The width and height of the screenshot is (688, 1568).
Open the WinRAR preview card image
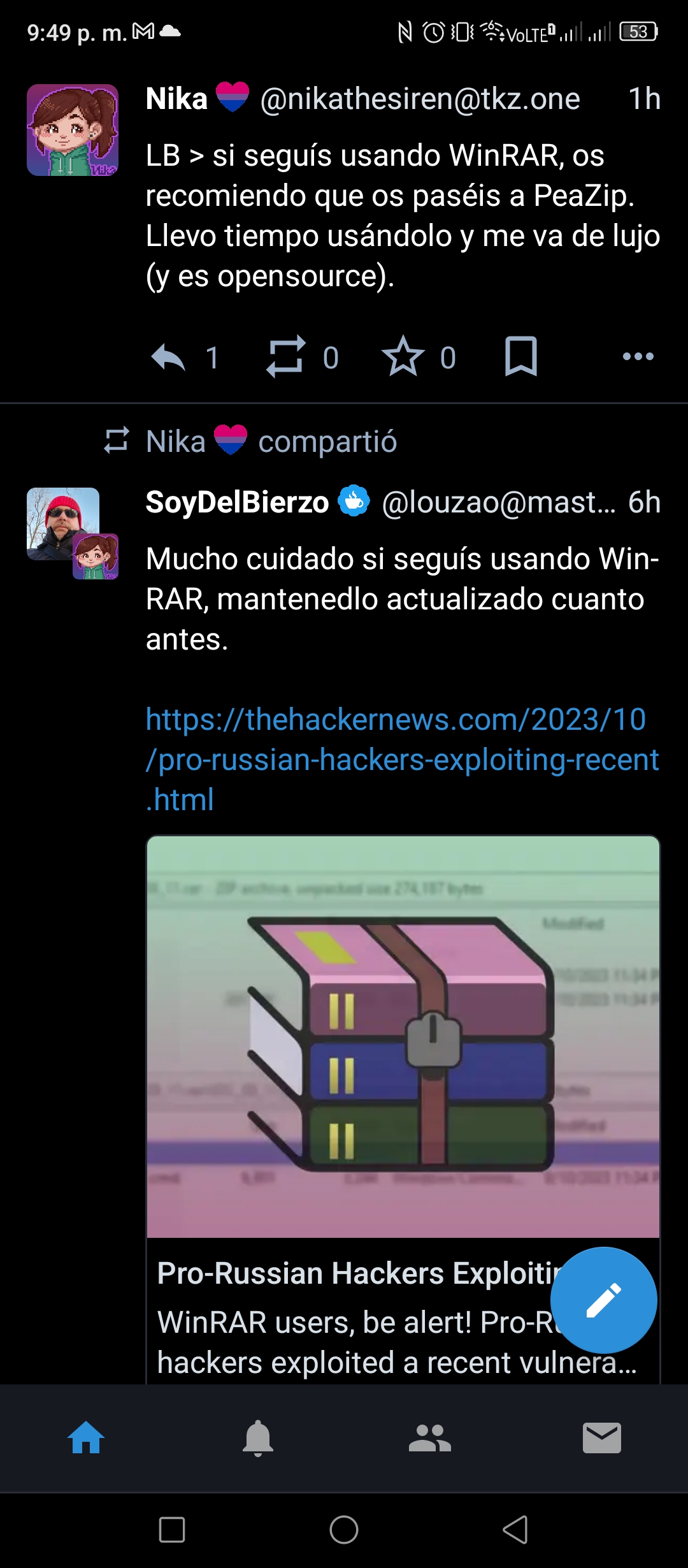click(403, 1037)
